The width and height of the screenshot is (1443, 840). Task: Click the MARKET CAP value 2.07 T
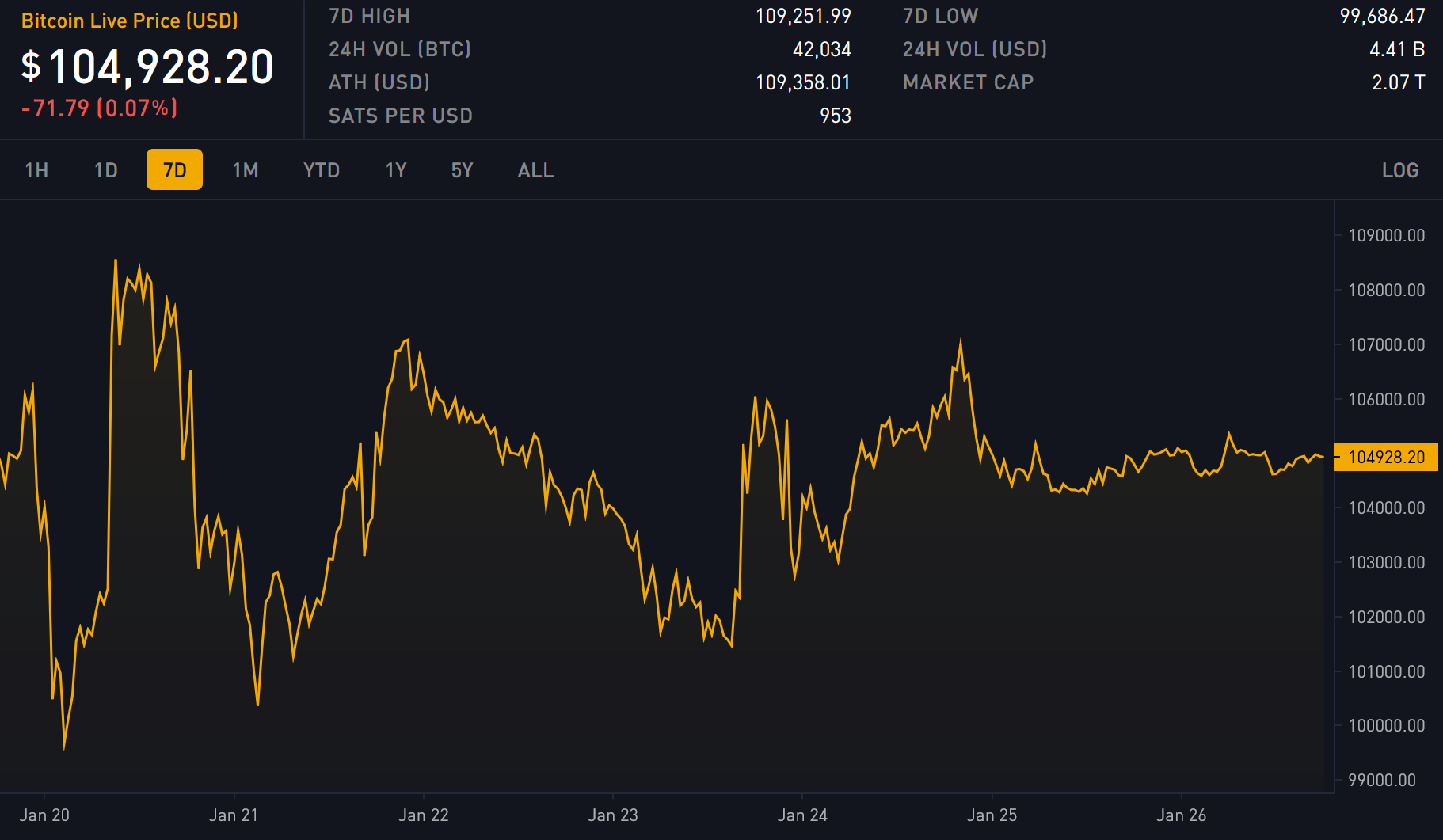pyautogui.click(x=1398, y=82)
